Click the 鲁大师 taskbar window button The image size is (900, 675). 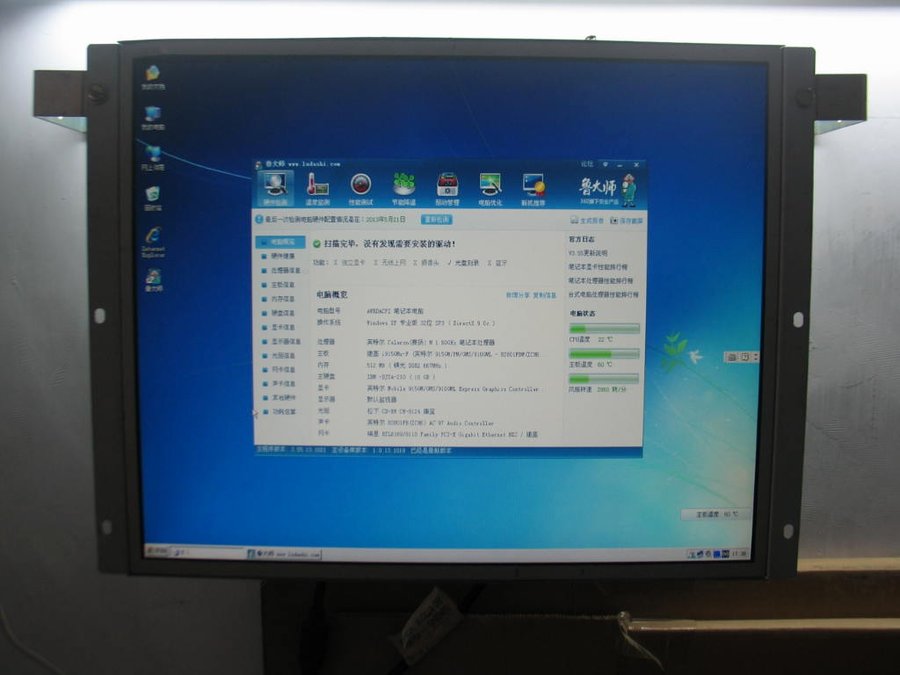tap(284, 554)
